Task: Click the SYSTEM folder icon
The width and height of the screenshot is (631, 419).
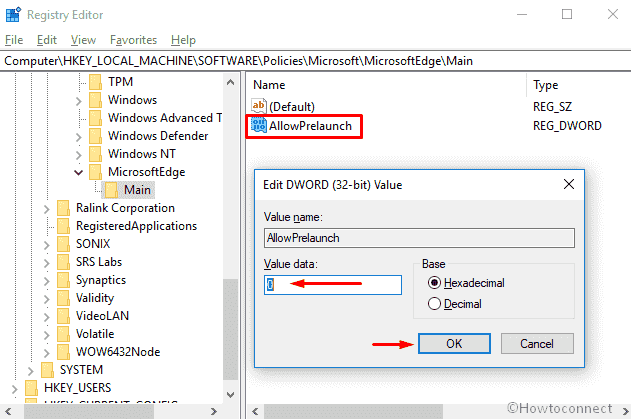Action: [47, 370]
